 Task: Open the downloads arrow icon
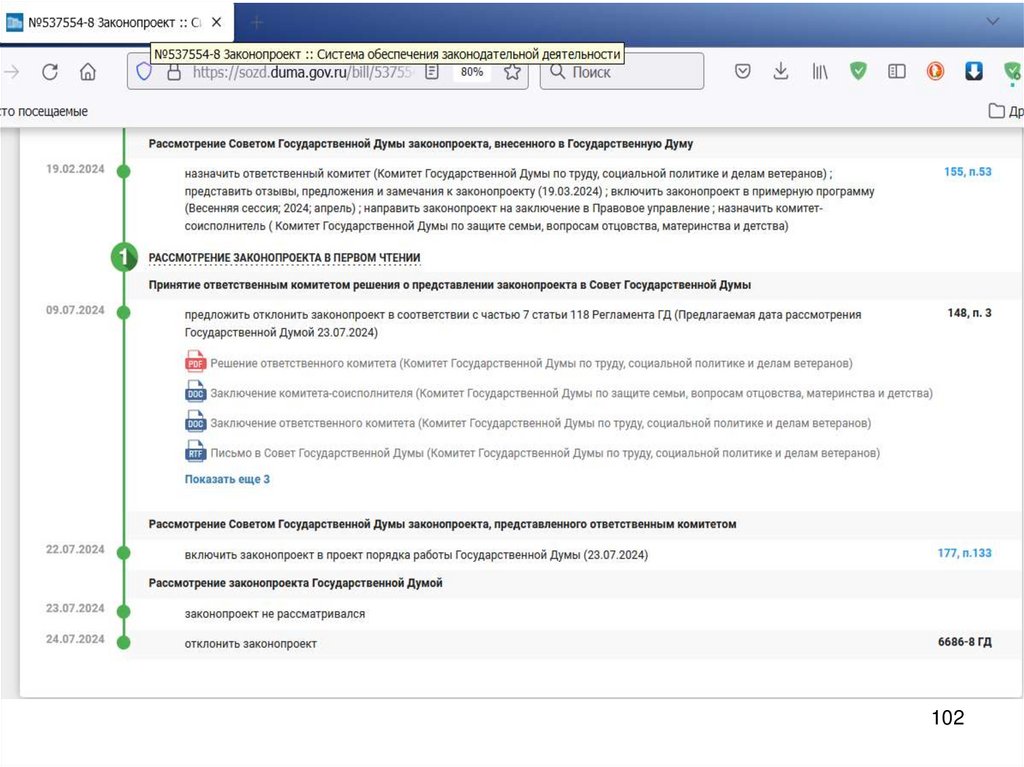[x=780, y=71]
